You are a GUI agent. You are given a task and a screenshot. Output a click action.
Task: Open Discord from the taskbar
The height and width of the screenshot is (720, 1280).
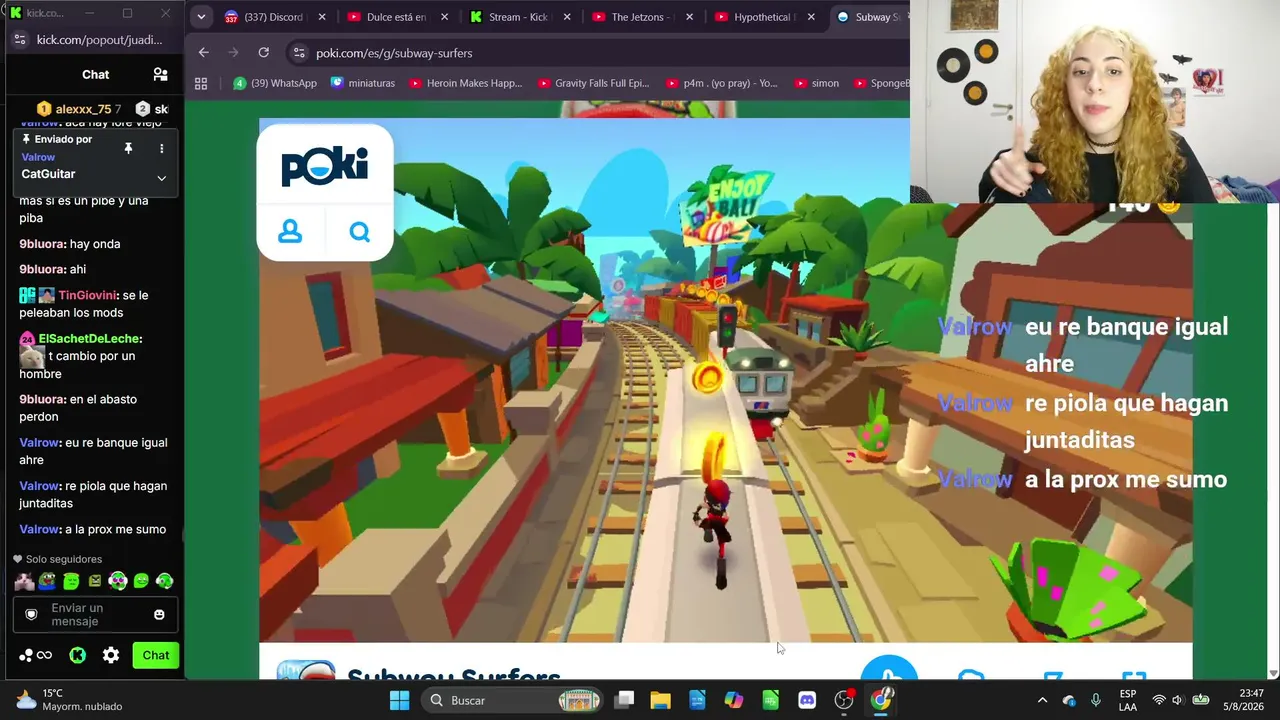point(807,700)
